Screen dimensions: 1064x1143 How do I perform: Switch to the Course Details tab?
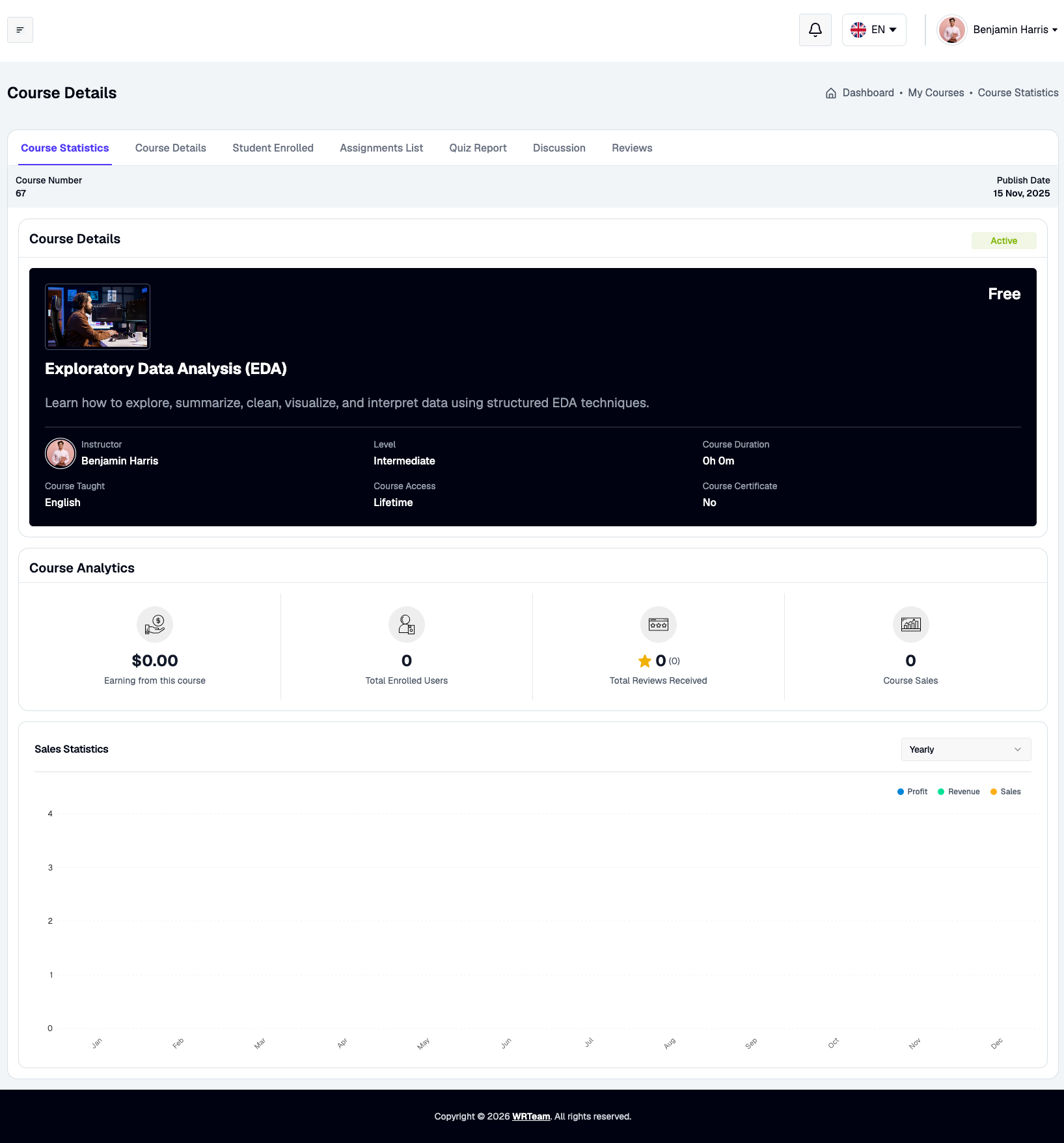pyautogui.click(x=171, y=148)
